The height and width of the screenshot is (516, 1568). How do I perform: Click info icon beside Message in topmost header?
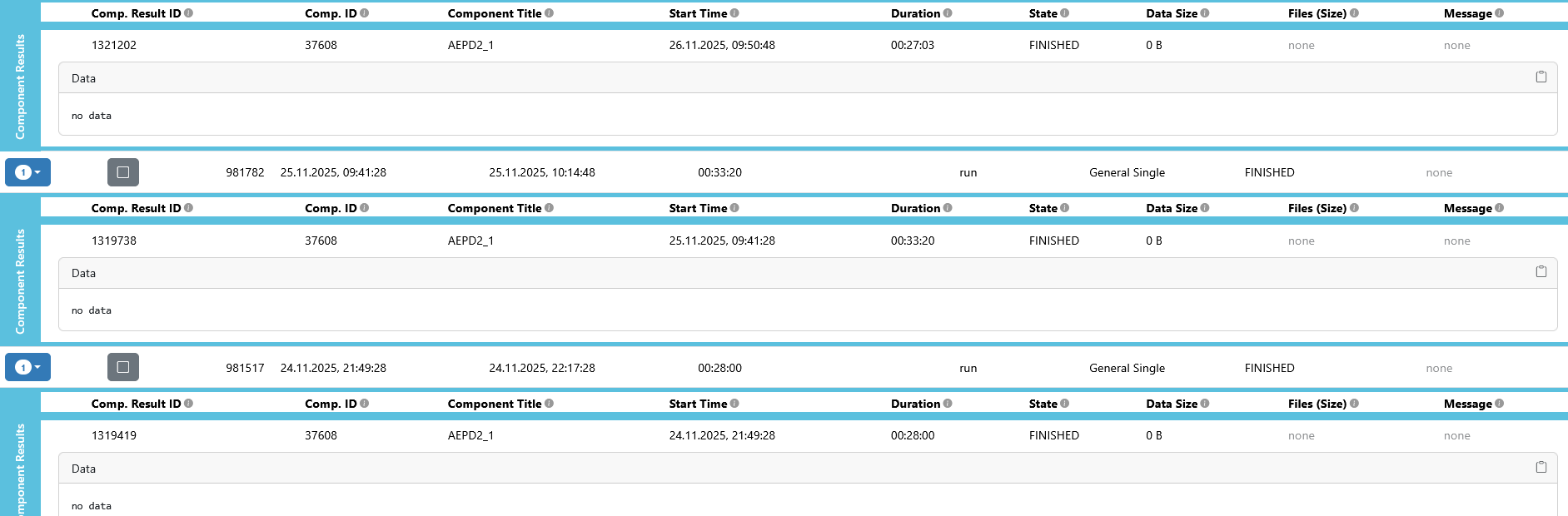click(1499, 13)
